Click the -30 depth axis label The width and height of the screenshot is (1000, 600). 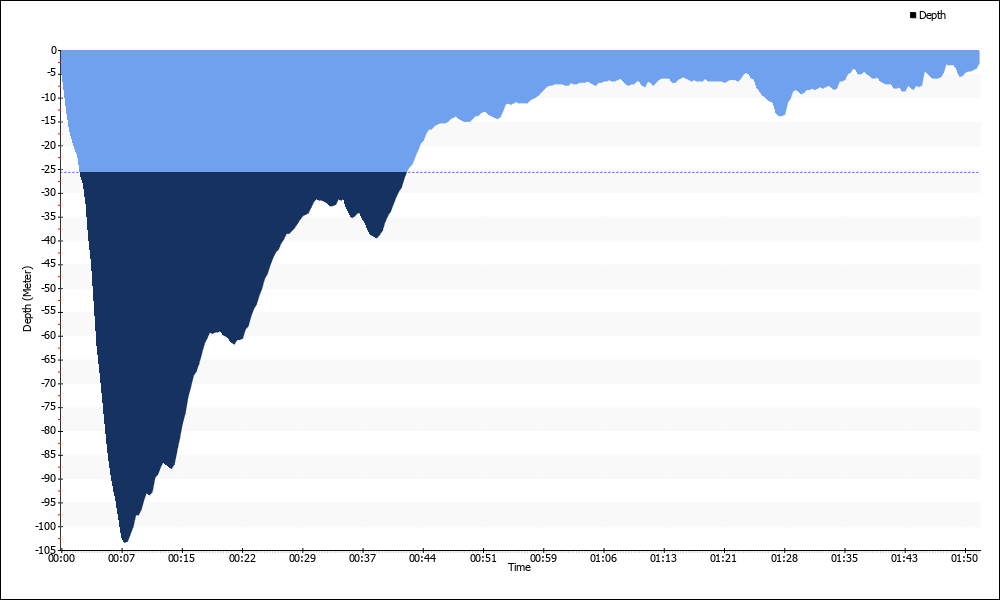pos(50,193)
